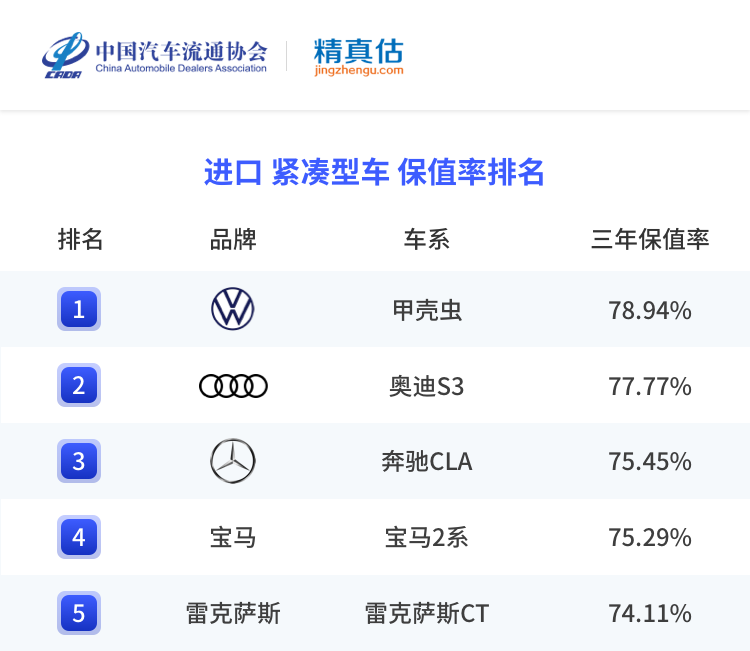Click the rank 1 badge

[x=79, y=309]
